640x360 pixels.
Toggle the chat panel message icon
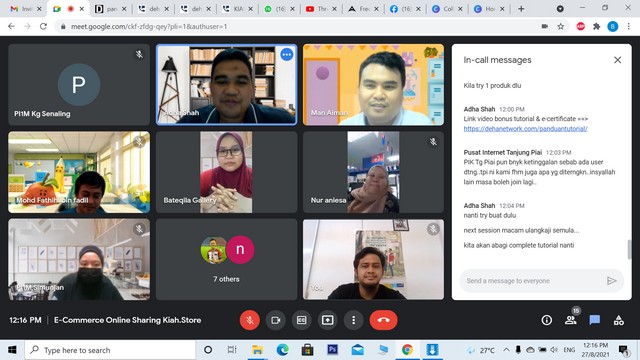coord(595,320)
